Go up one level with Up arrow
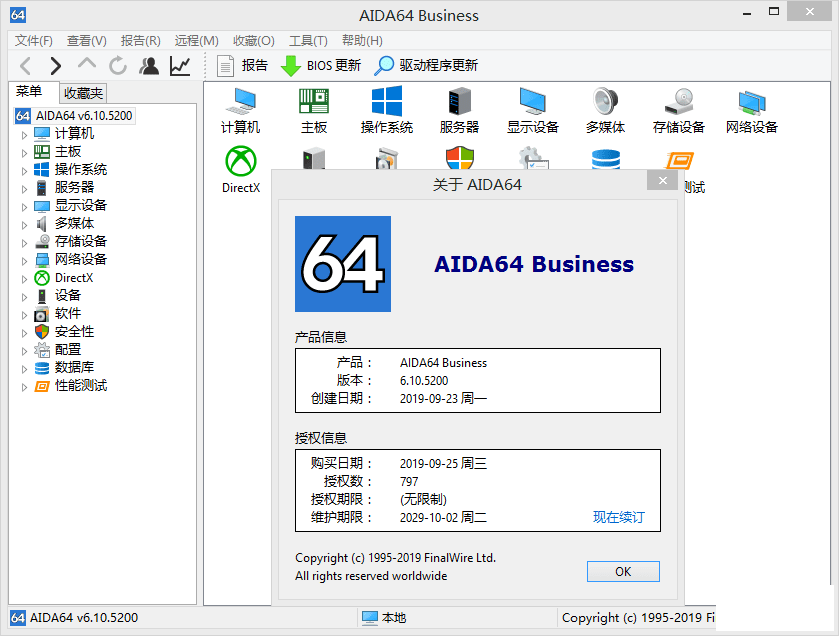Viewport: 839px width, 636px height. tap(87, 64)
